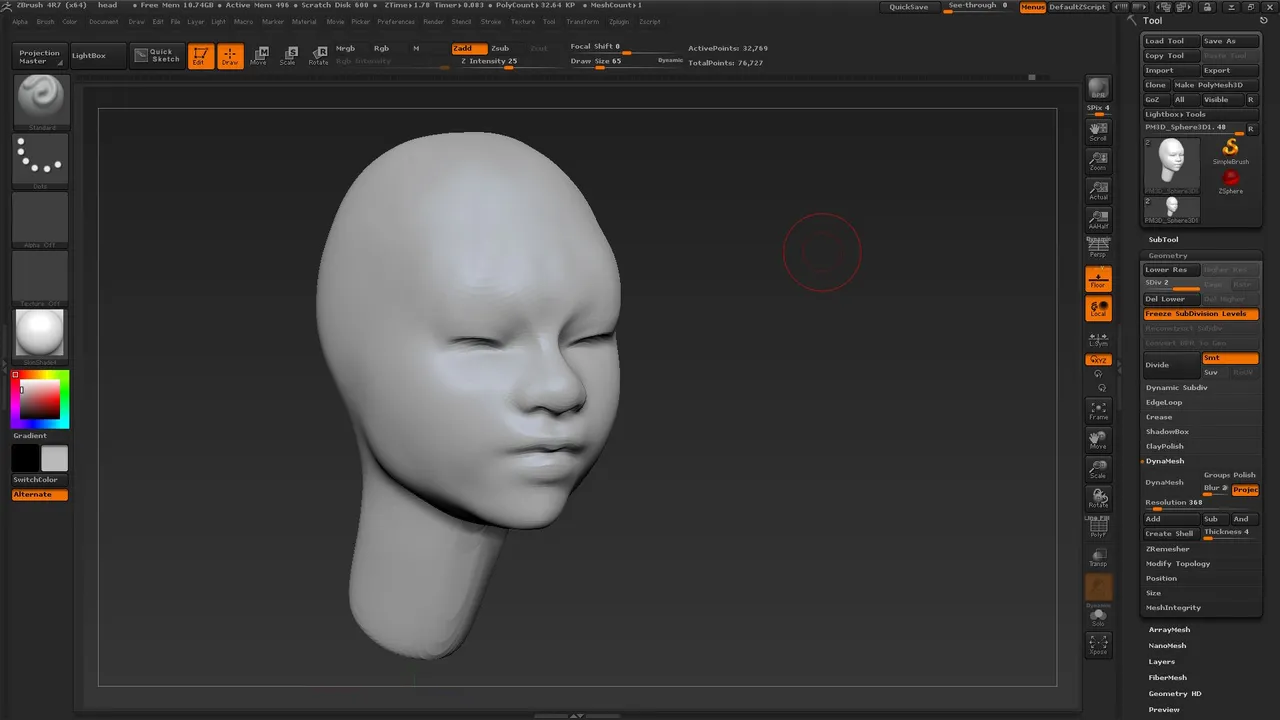Click Make PolyMesh3D button

tap(1215, 85)
